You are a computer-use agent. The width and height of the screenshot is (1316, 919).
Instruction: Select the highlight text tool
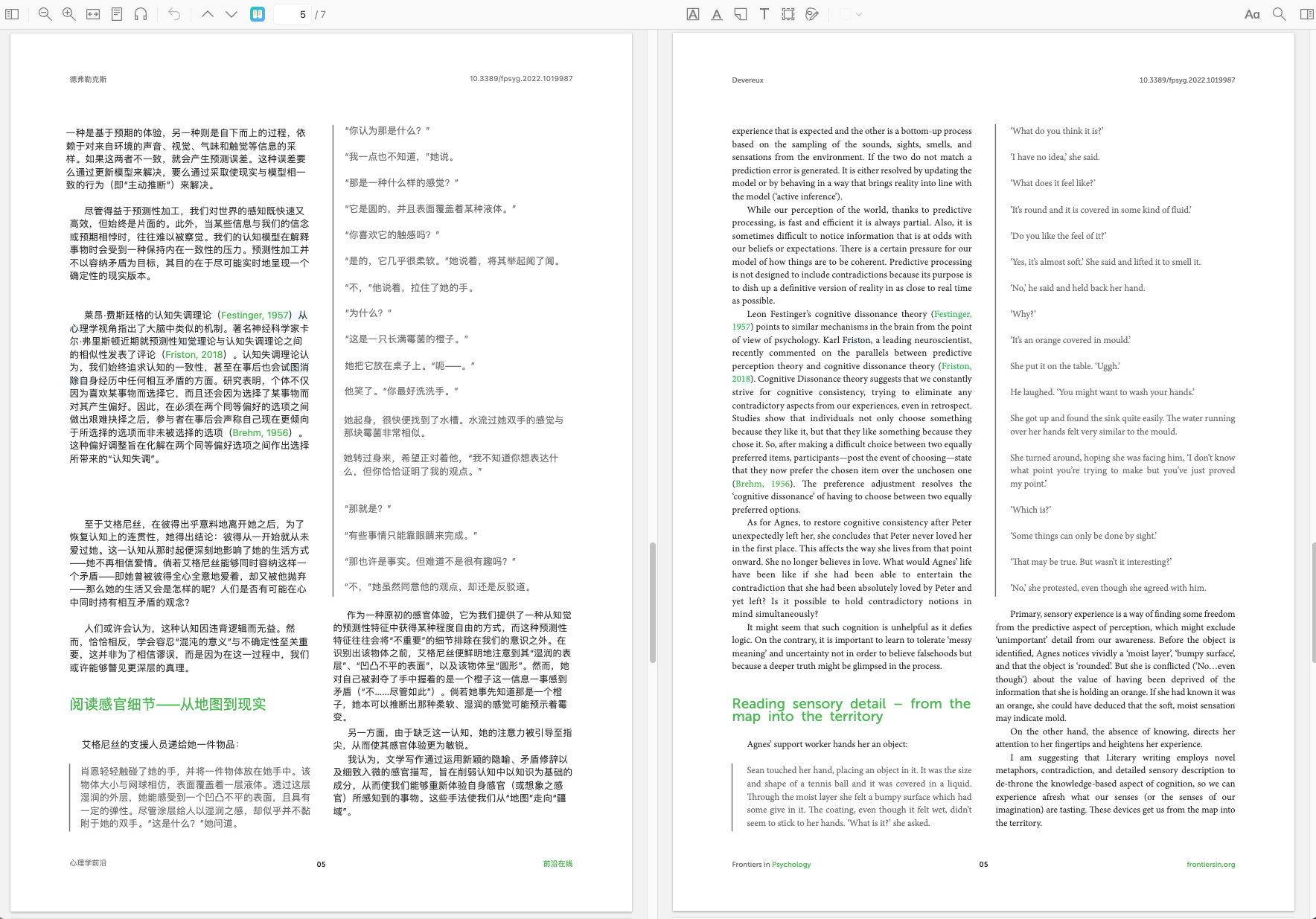[693, 14]
